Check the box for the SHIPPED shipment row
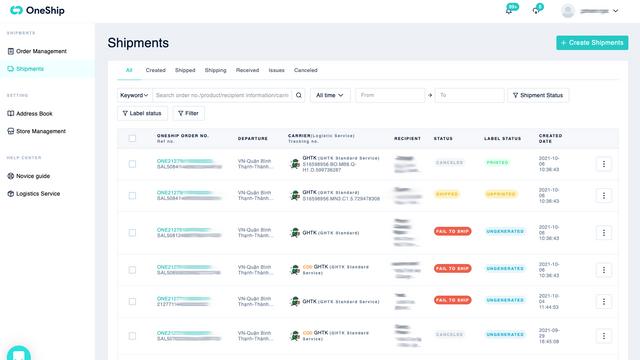This screenshot has height=360, width=640. coord(132,196)
